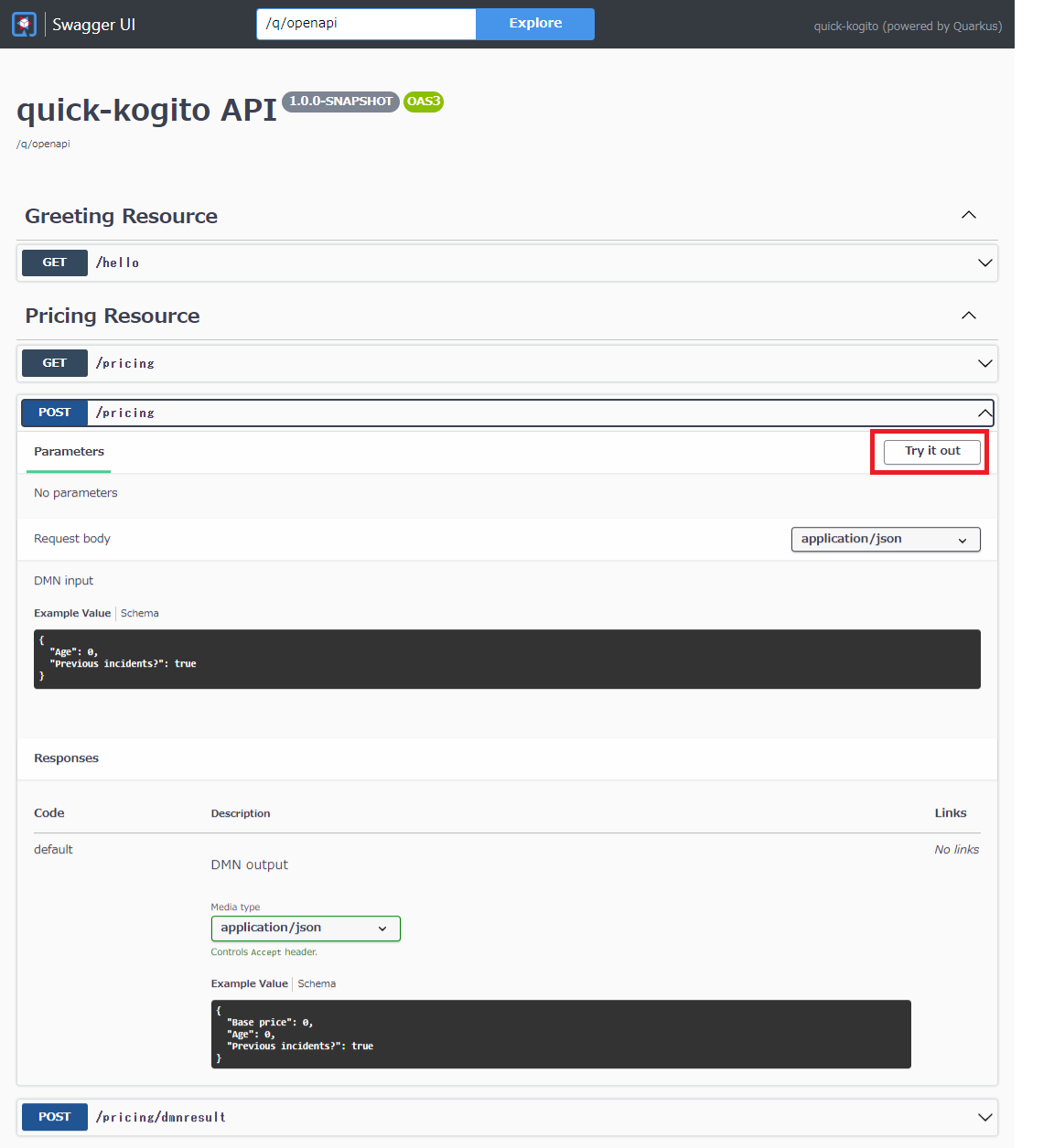Click the quick-kogito API title
The height and width of the screenshot is (1148, 1054).
146,110
